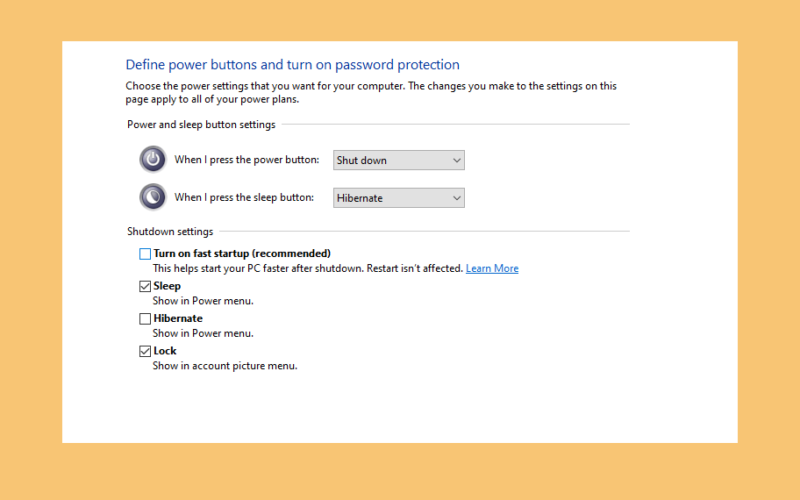This screenshot has height=500, width=800.
Task: Uncheck the Lock checkbox
Action: tap(145, 351)
